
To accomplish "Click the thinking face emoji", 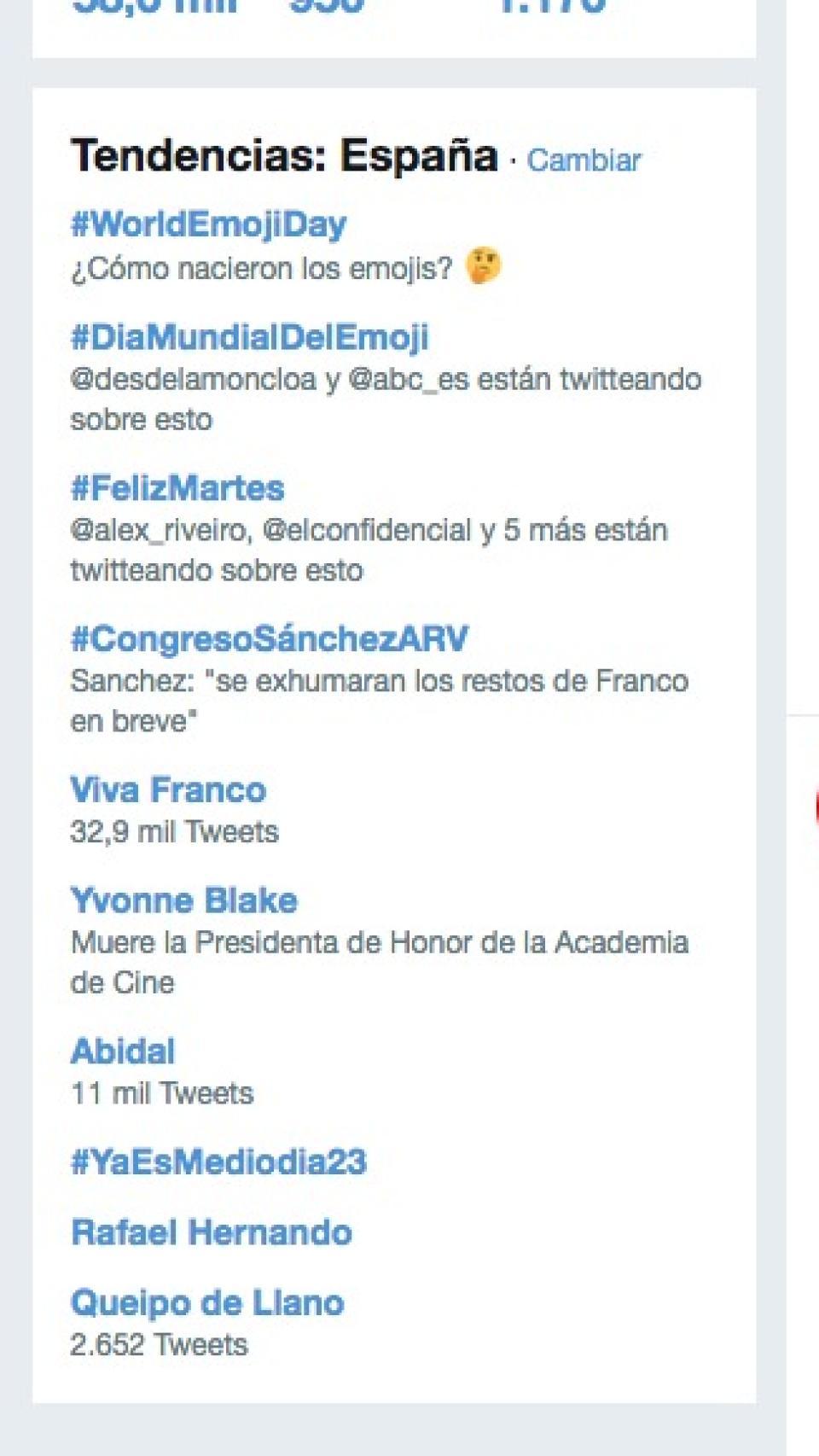I will [483, 266].
